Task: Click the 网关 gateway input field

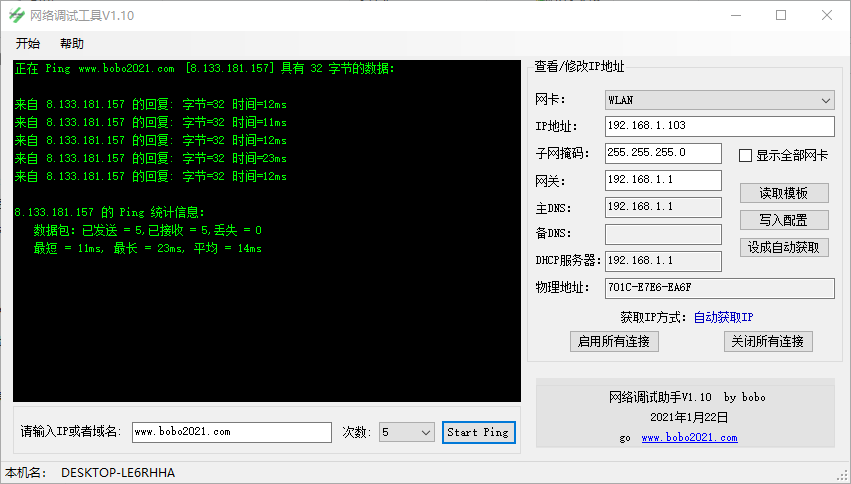Action: (x=663, y=180)
